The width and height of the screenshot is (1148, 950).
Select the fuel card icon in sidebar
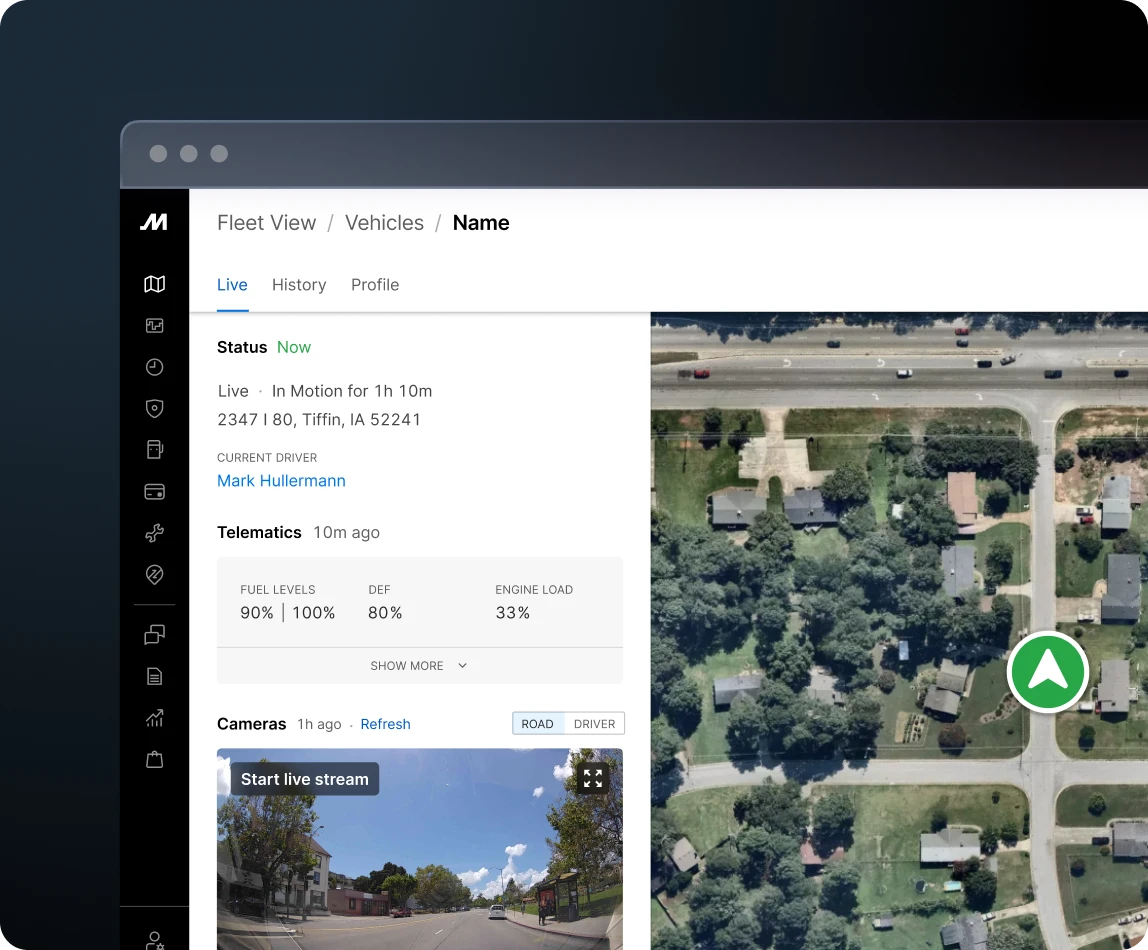click(154, 491)
